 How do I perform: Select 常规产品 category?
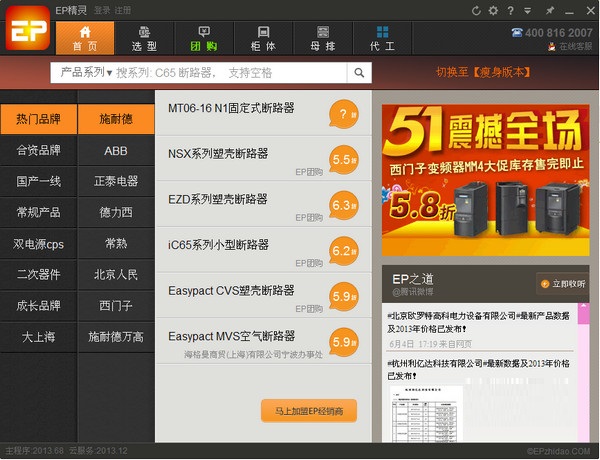point(38,212)
